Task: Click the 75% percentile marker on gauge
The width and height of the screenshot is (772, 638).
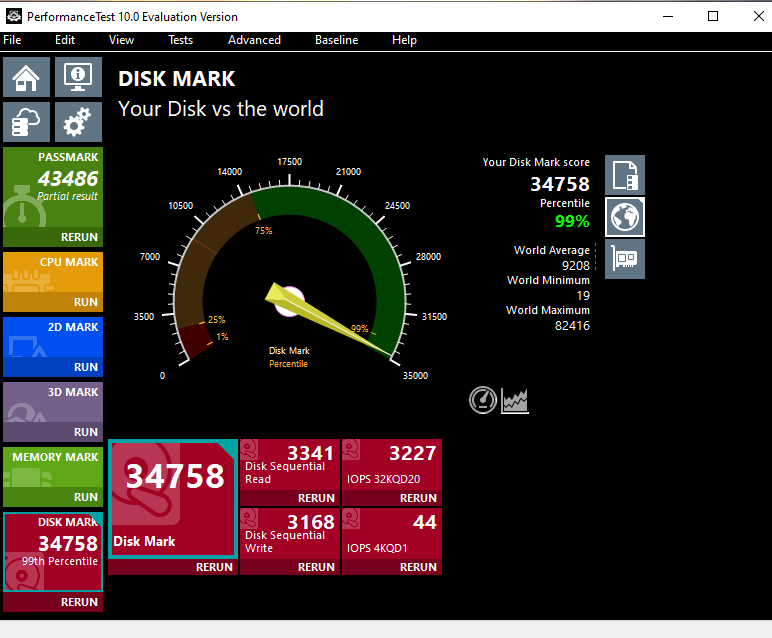Action: pos(263,230)
